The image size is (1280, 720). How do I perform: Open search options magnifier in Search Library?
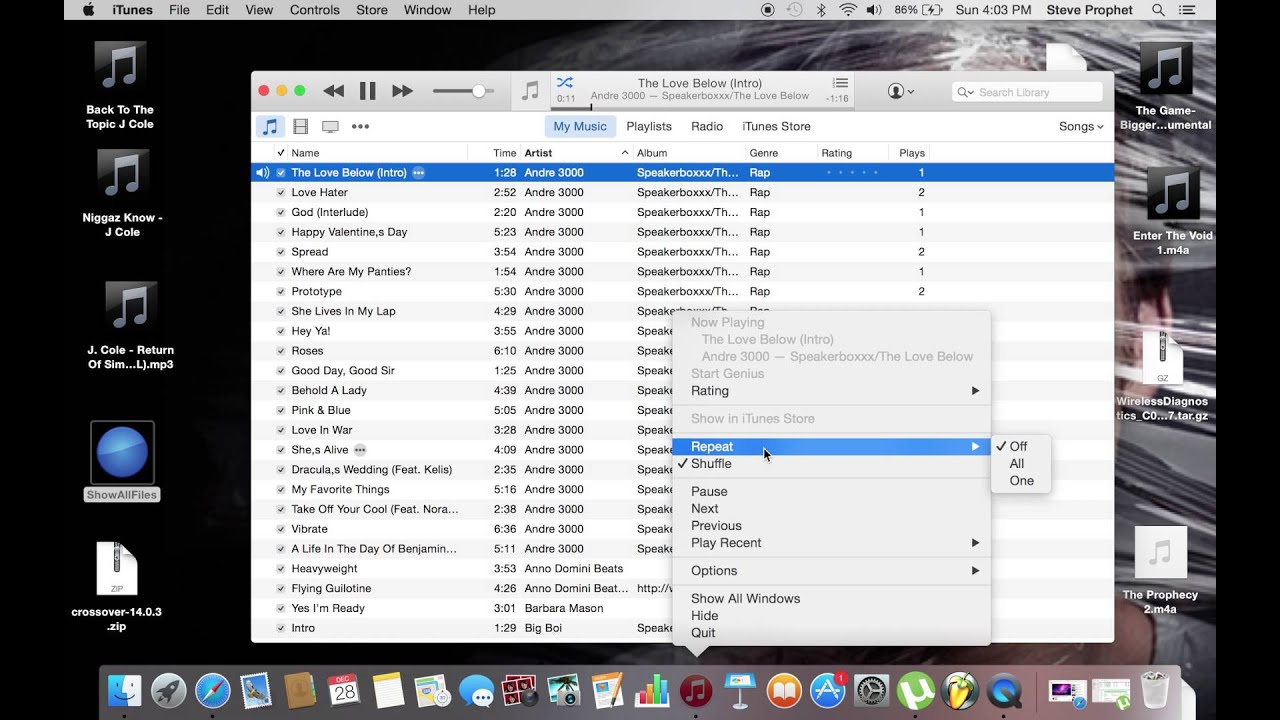(965, 92)
